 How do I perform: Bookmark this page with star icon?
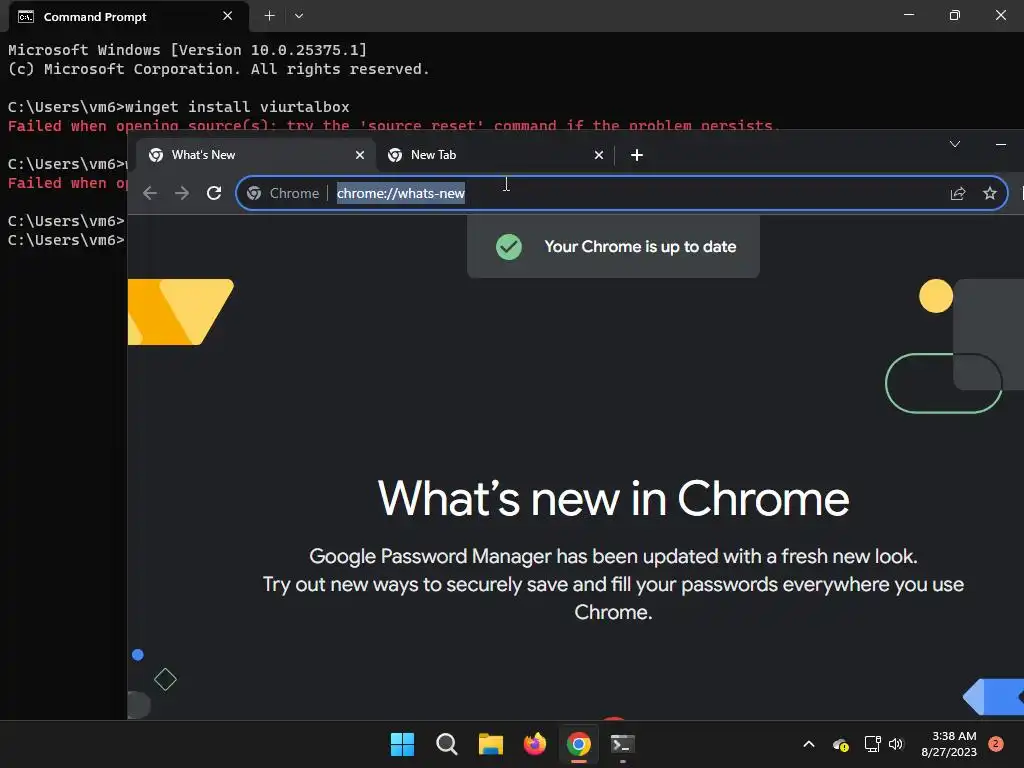click(989, 193)
